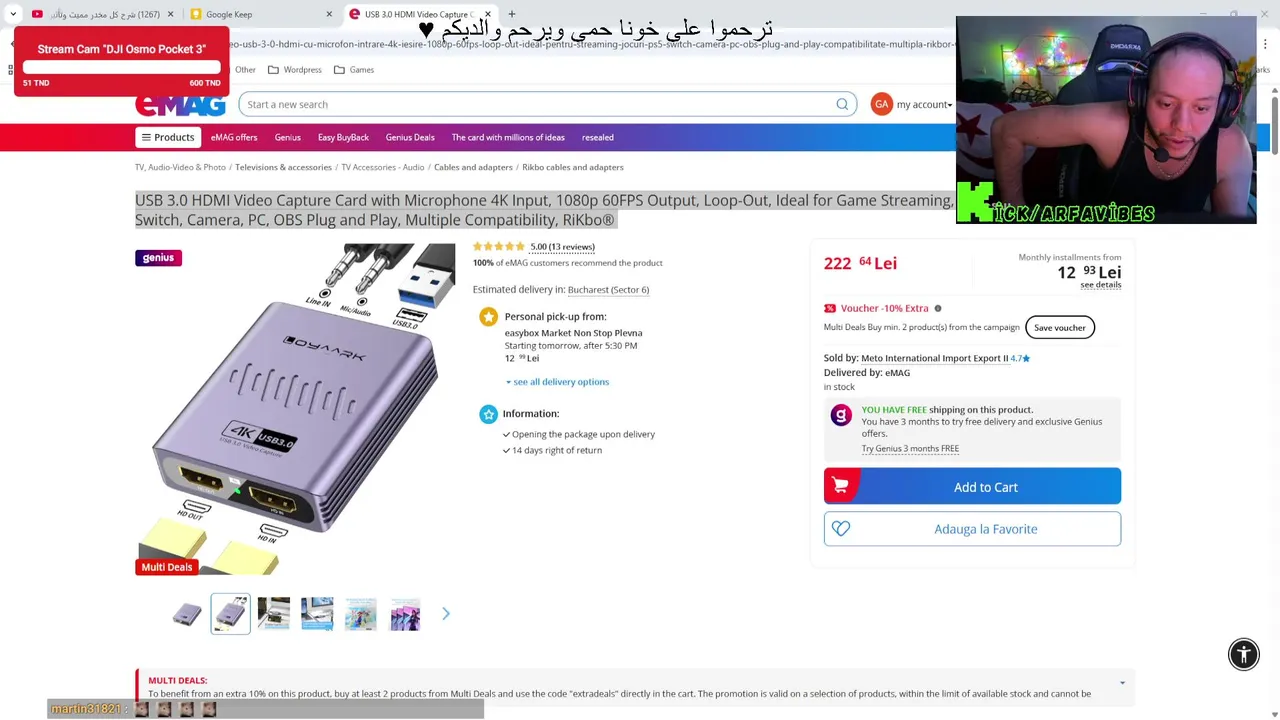
Task: Click the search magnifier icon
Action: point(842,104)
